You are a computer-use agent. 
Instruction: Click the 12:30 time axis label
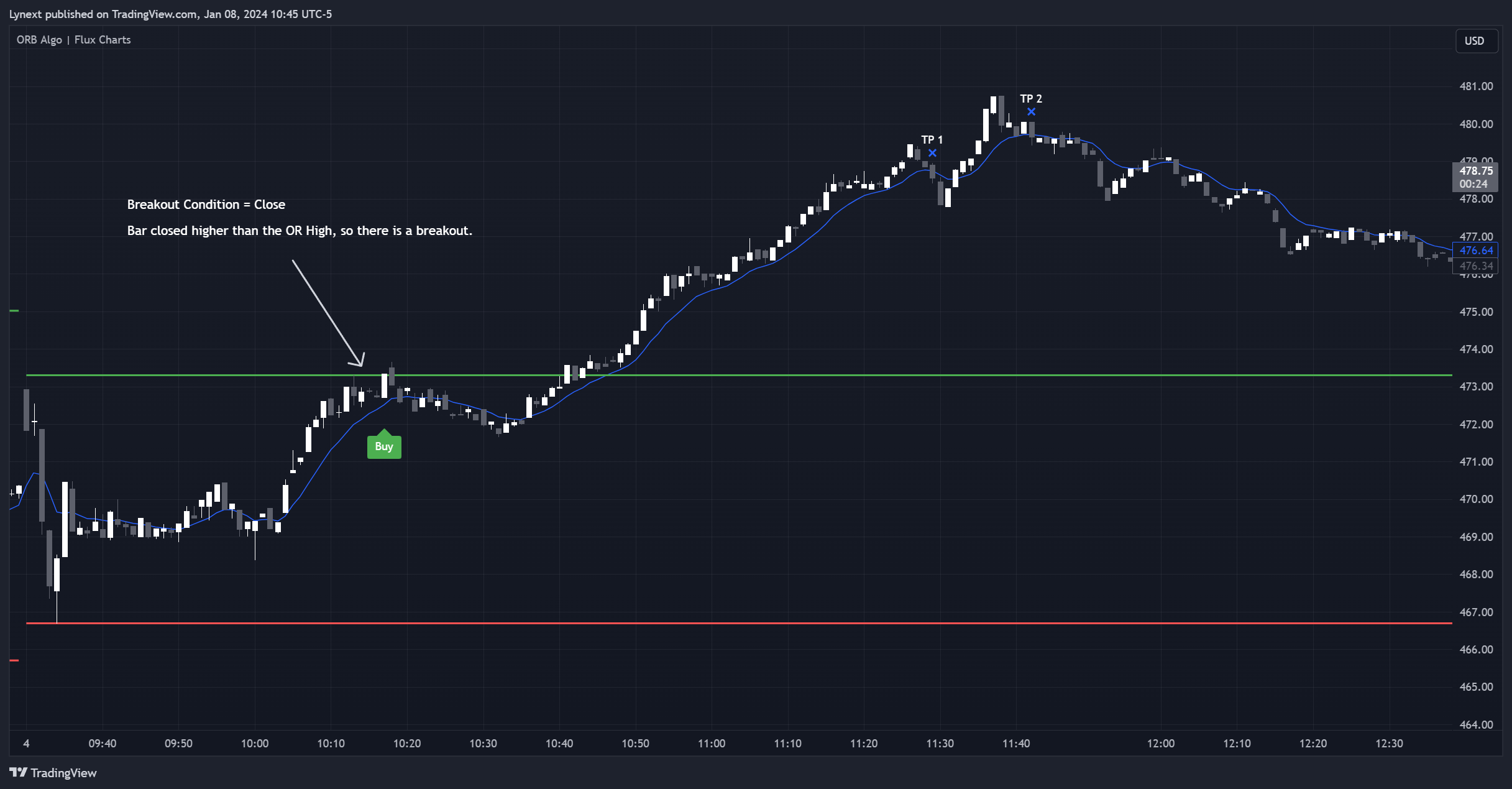pos(1390,744)
